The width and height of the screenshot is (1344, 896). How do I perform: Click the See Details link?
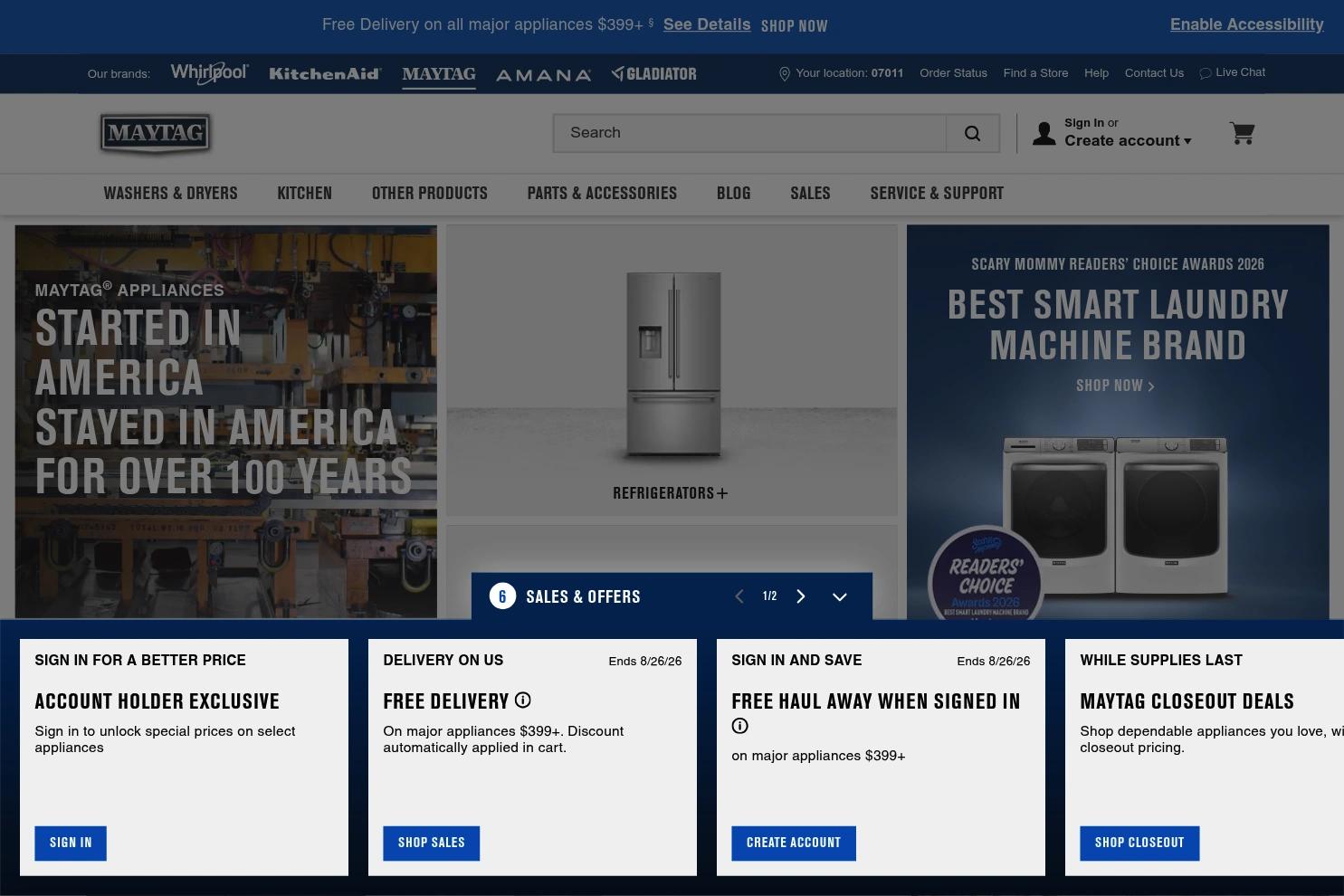coord(707,24)
